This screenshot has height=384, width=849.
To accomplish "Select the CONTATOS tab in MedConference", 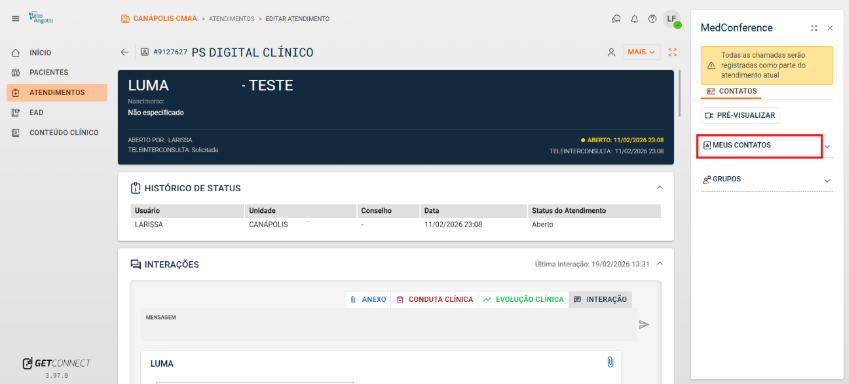I will (x=732, y=92).
